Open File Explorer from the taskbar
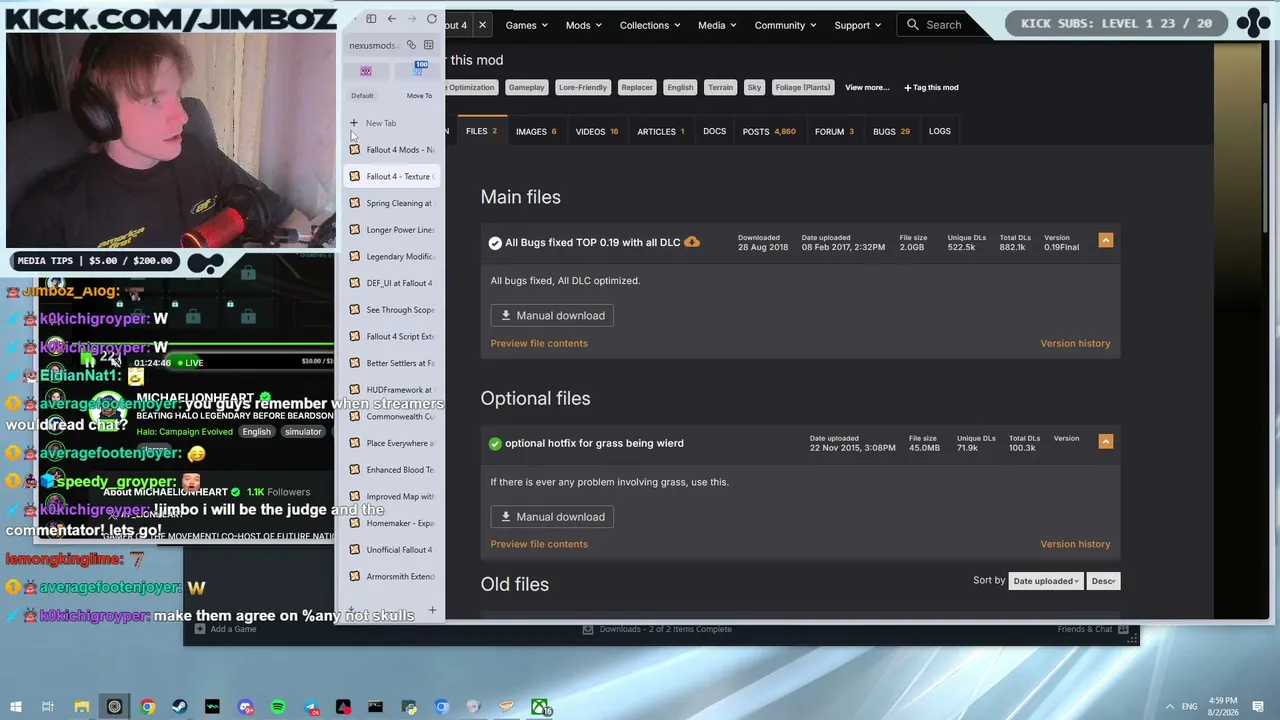This screenshot has width=1280, height=720. (x=82, y=707)
